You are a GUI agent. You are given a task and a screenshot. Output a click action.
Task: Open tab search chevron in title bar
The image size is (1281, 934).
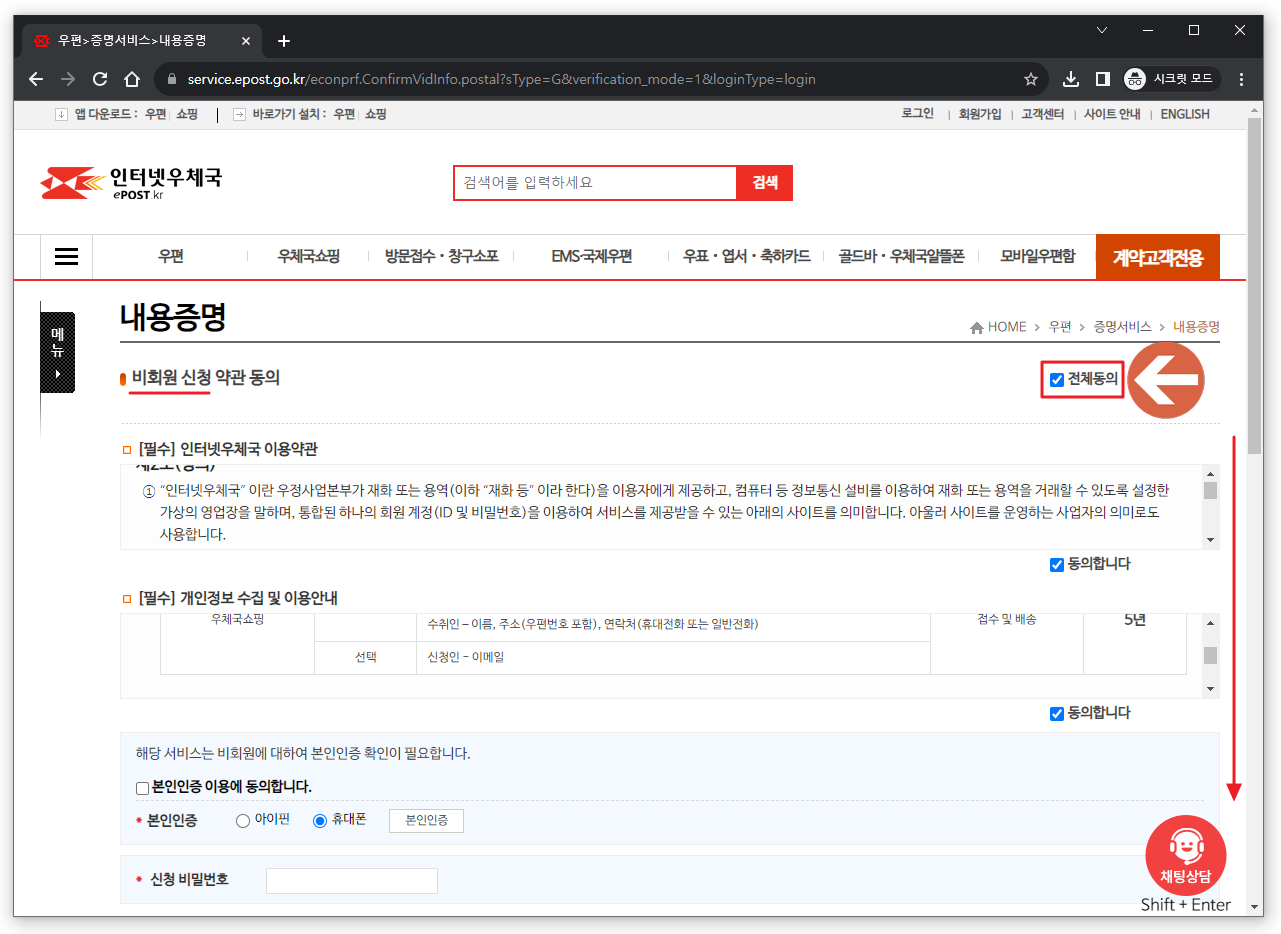coord(1102,31)
